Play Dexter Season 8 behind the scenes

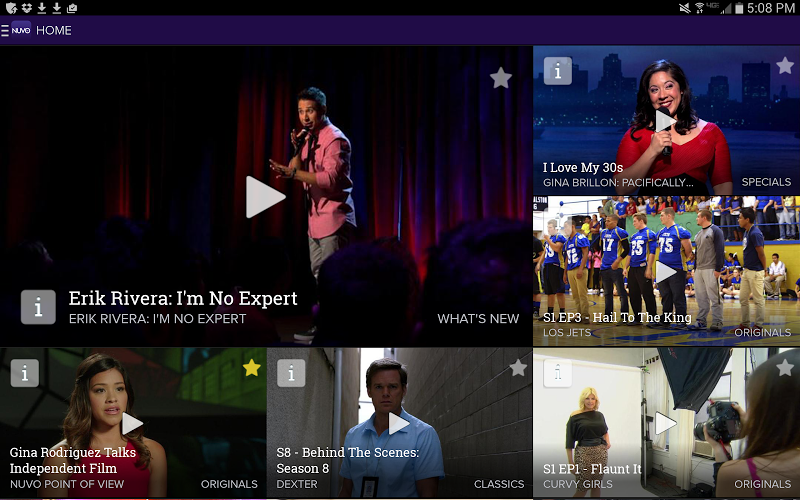click(399, 423)
